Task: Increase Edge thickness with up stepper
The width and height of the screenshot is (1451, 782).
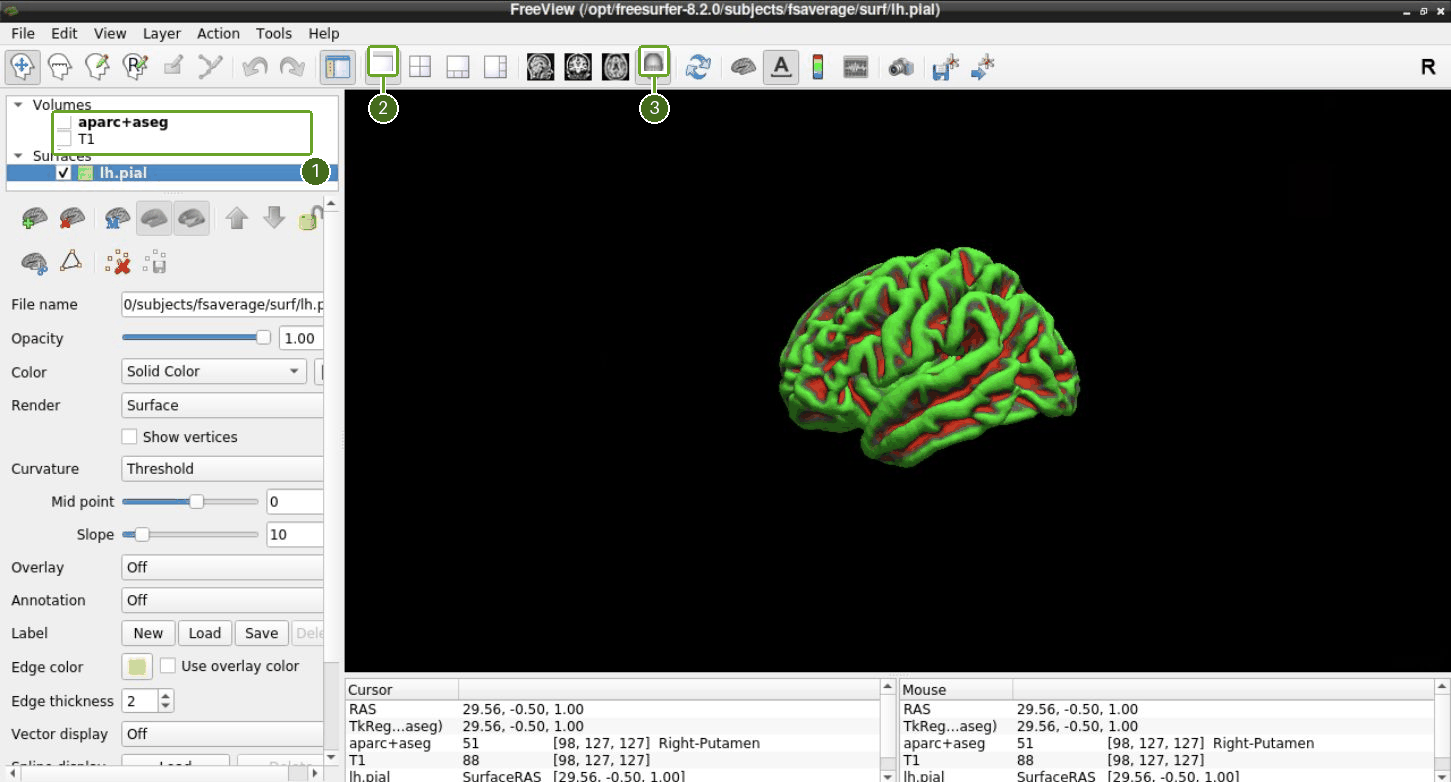Action: tap(166, 695)
